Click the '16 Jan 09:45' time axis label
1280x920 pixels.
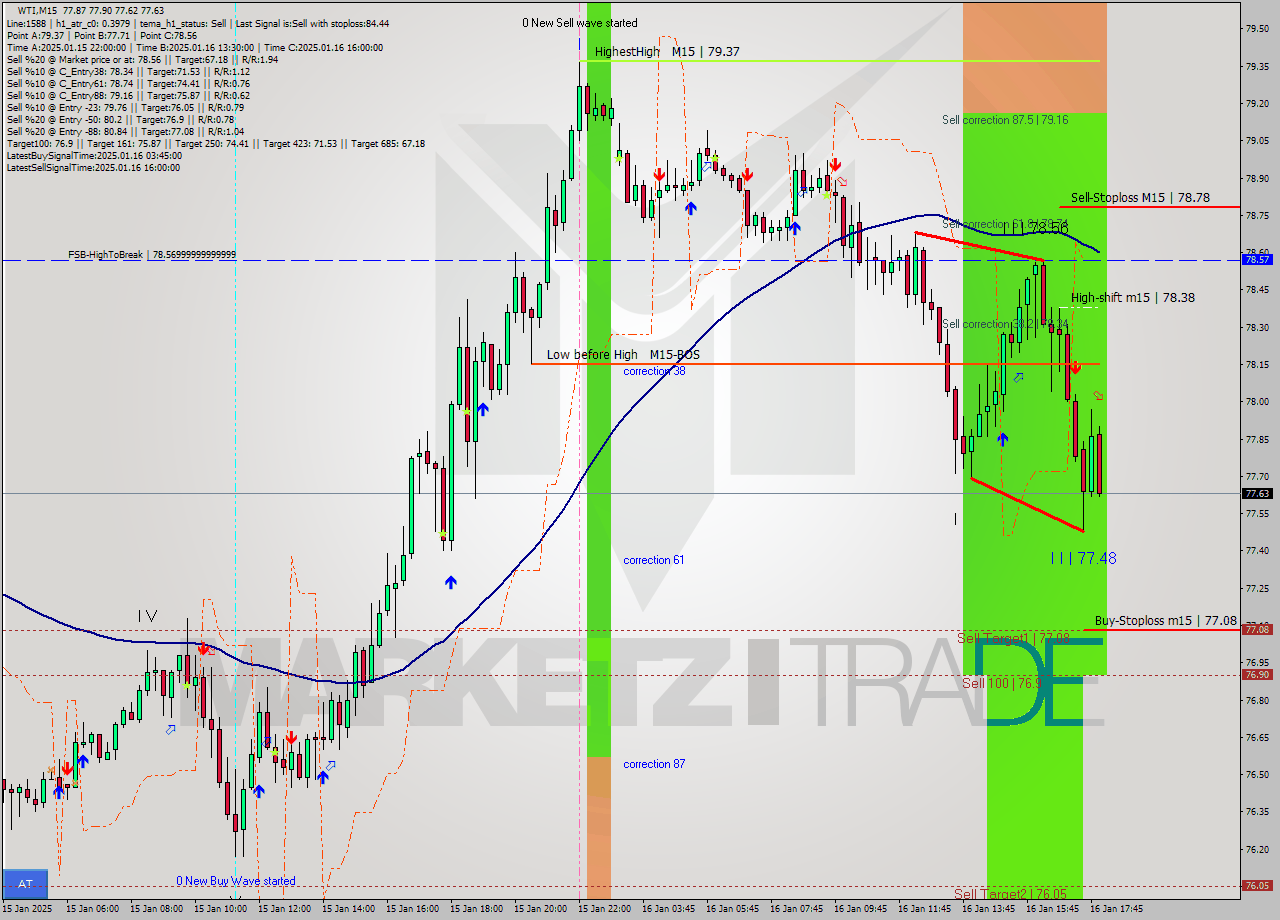[863, 909]
